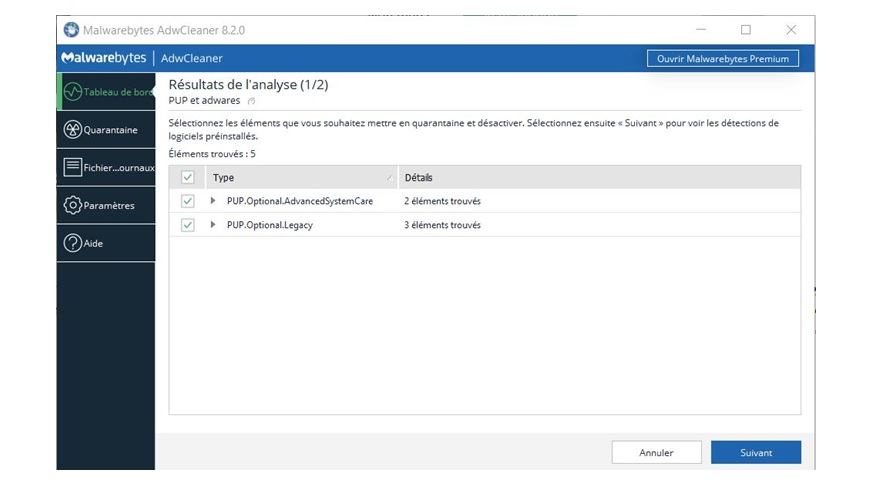Viewport: 870px width, 500px height.
Task: Open the Fichier...ournaux log files section
Action: click(107, 167)
